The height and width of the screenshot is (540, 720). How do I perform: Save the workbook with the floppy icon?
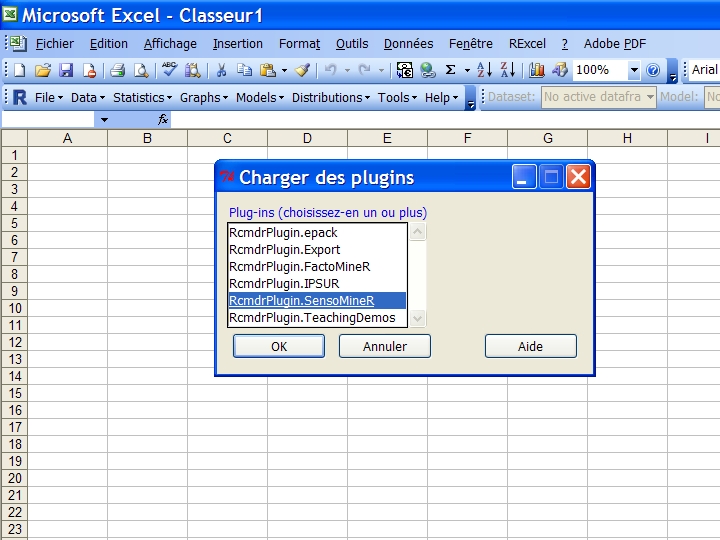(x=66, y=70)
